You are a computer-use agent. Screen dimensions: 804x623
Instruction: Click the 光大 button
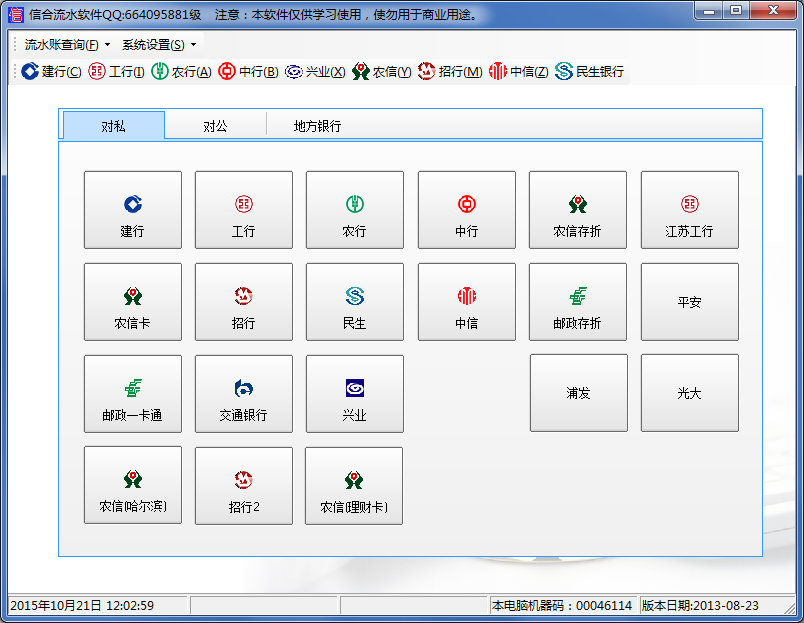pos(690,393)
